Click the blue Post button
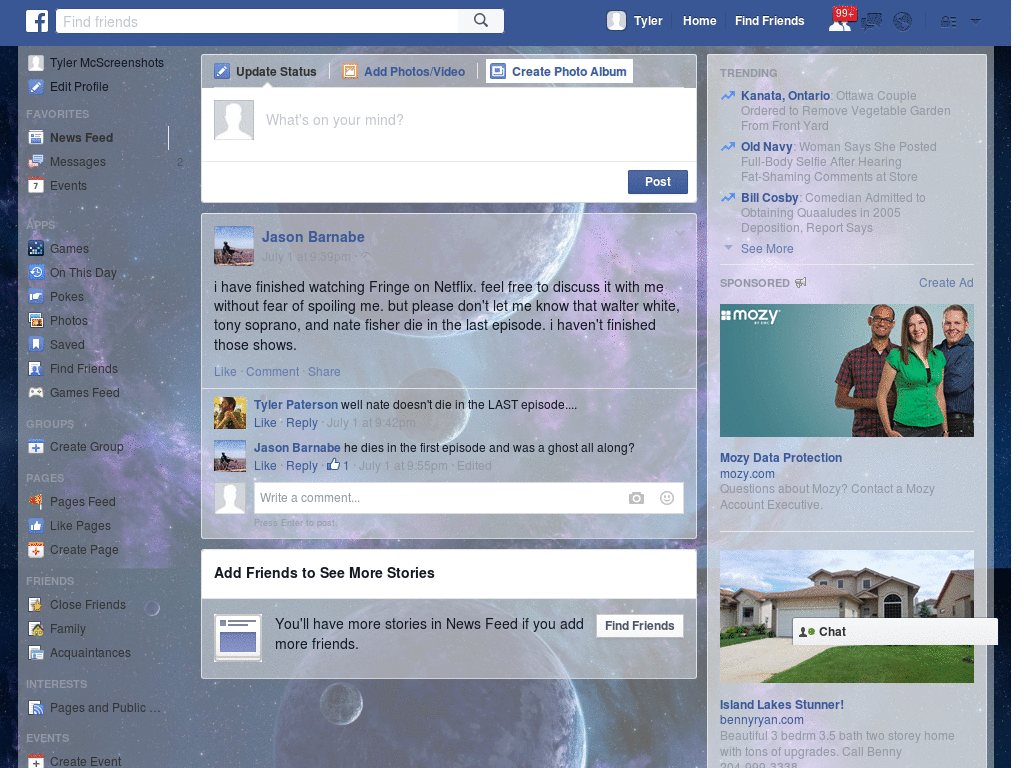 click(x=658, y=182)
